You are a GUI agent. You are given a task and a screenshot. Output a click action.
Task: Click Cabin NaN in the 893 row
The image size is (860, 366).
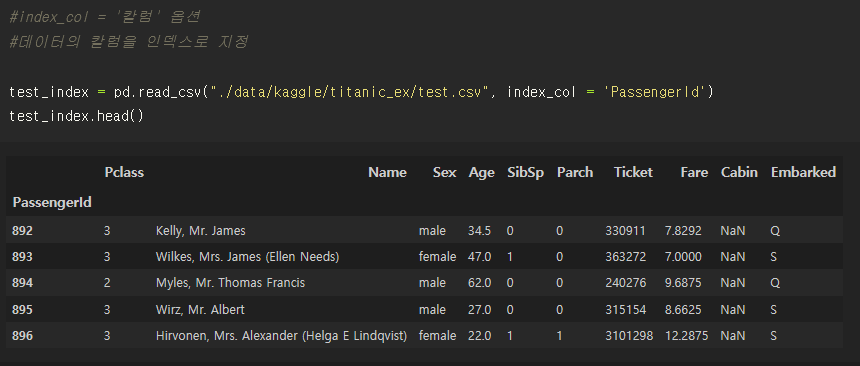click(x=733, y=257)
